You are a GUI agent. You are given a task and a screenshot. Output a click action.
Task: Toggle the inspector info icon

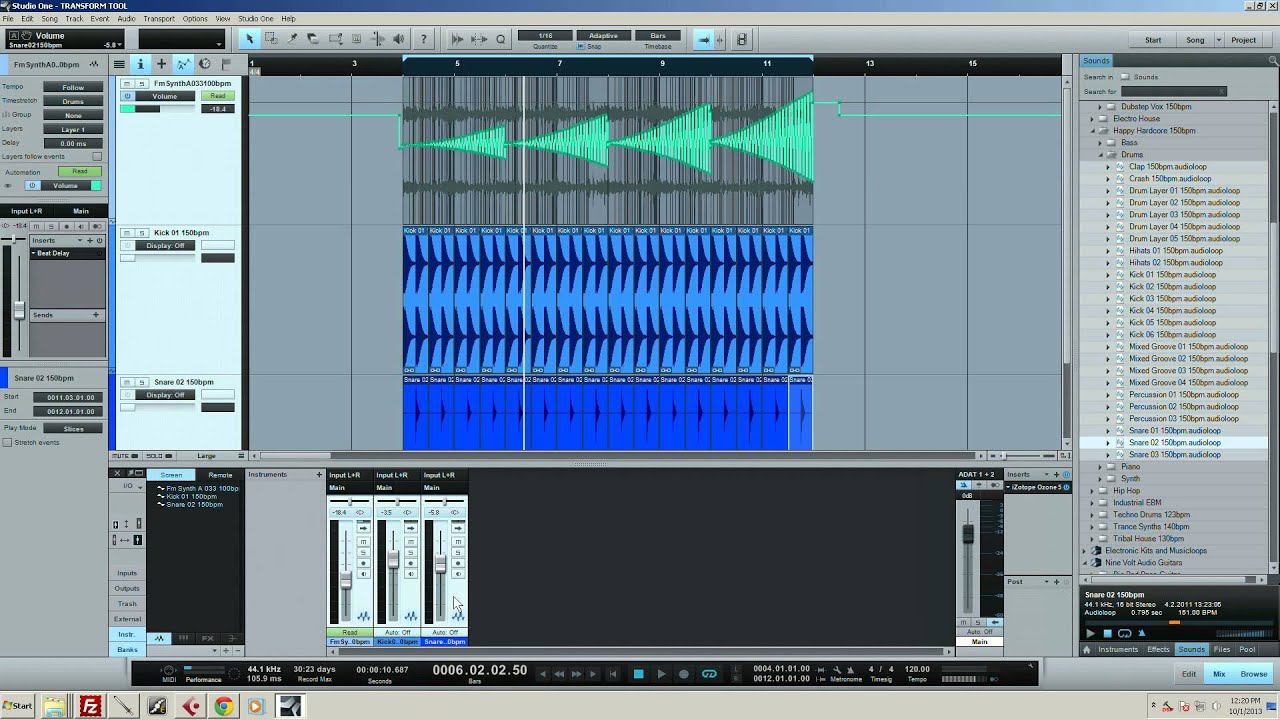[140, 64]
